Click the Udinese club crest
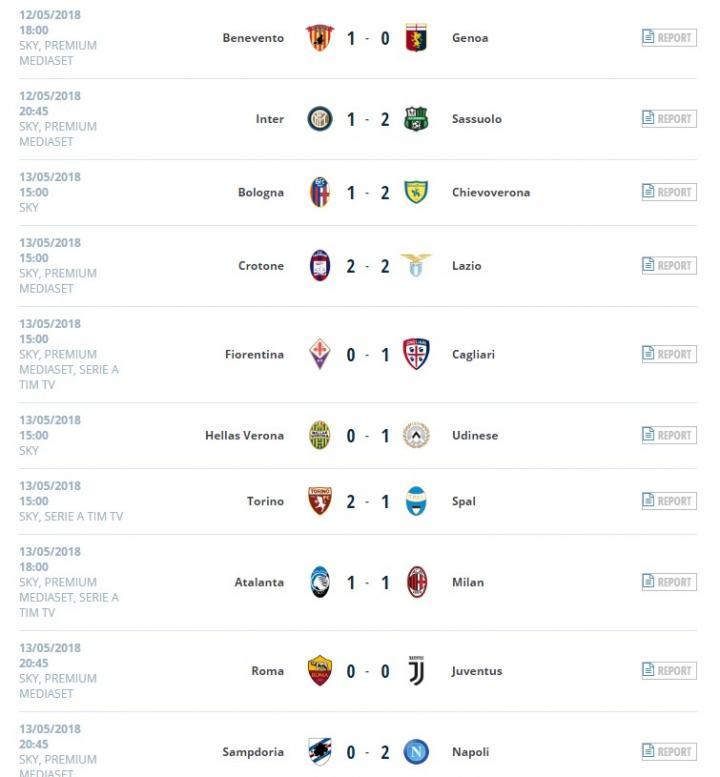 (x=416, y=435)
